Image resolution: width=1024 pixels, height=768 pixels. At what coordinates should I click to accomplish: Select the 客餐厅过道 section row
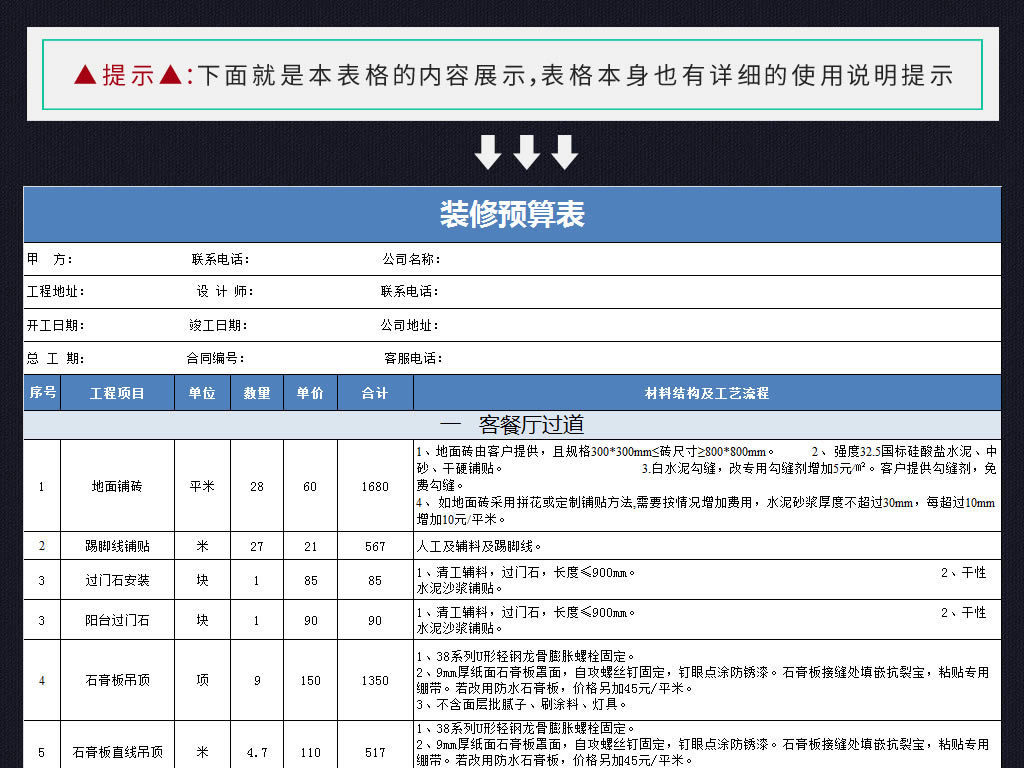tap(512, 425)
